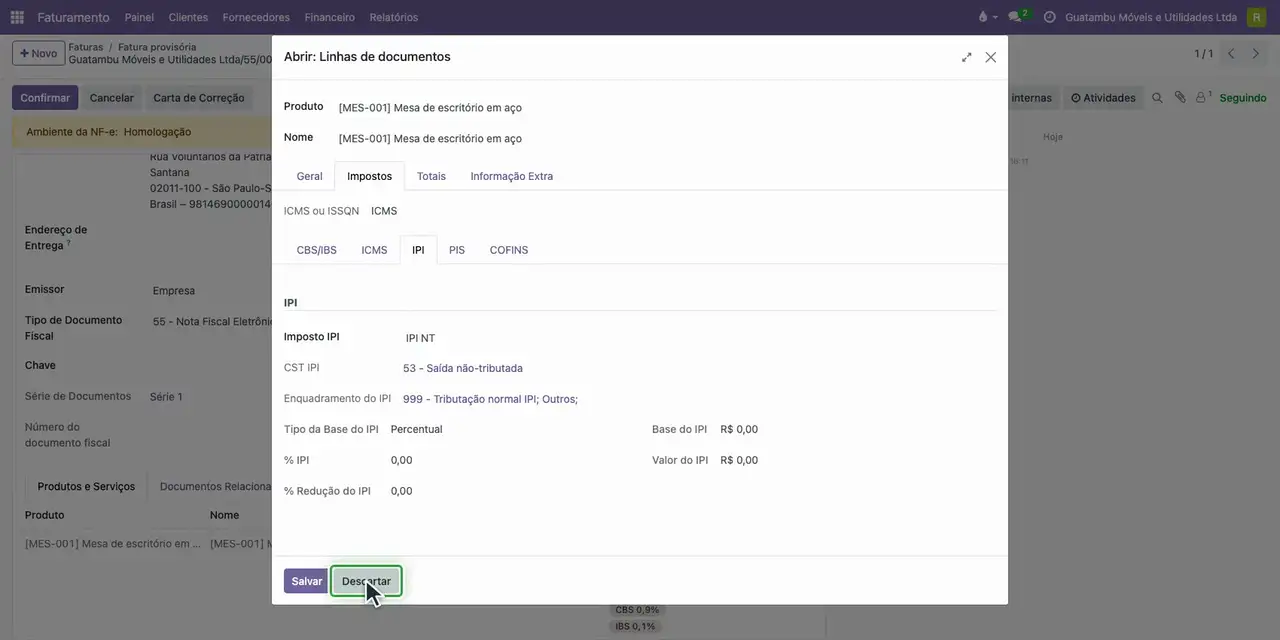Image resolution: width=1280 pixels, height=640 pixels.
Task: Open the COFINS tax tab
Action: 509,250
